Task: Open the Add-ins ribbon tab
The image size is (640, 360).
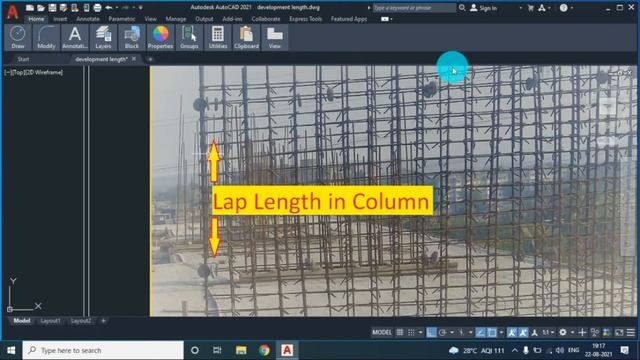Action: click(x=232, y=19)
